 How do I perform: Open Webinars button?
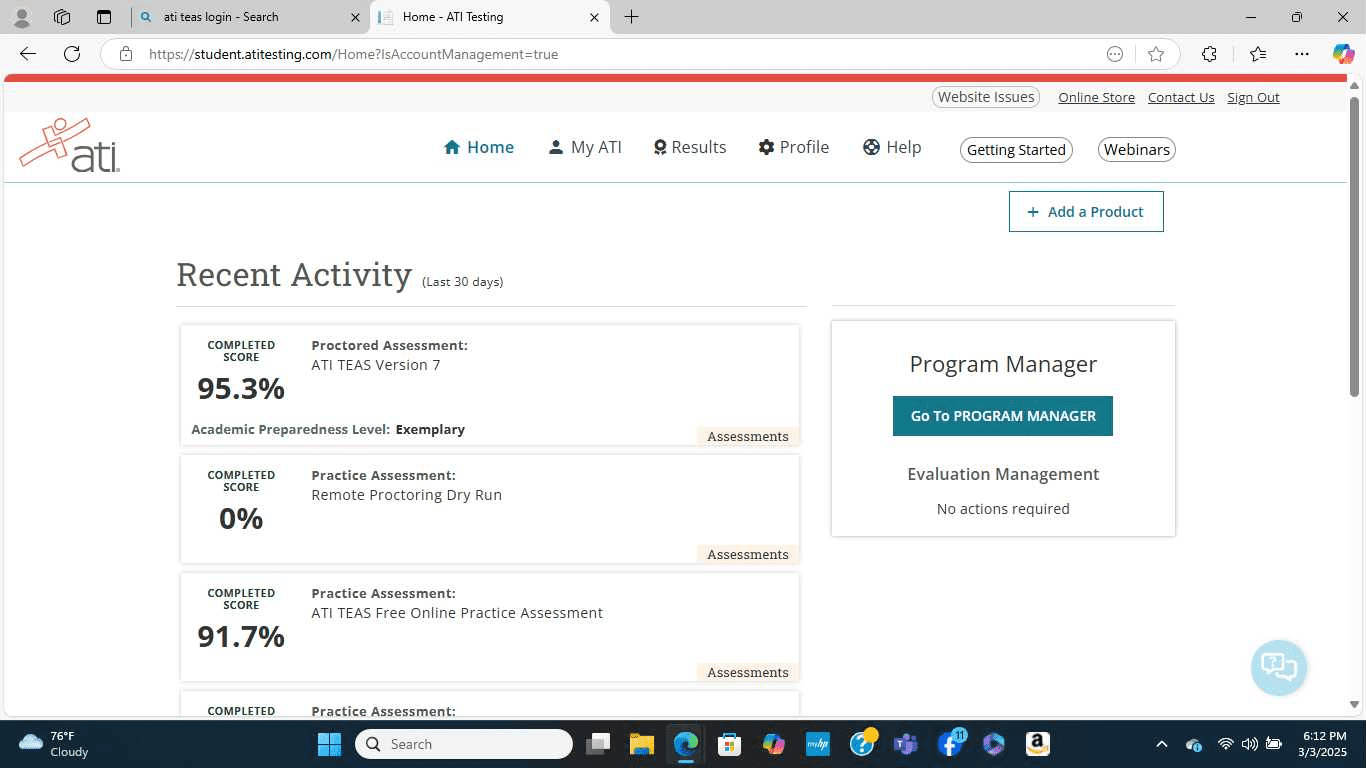point(1136,150)
